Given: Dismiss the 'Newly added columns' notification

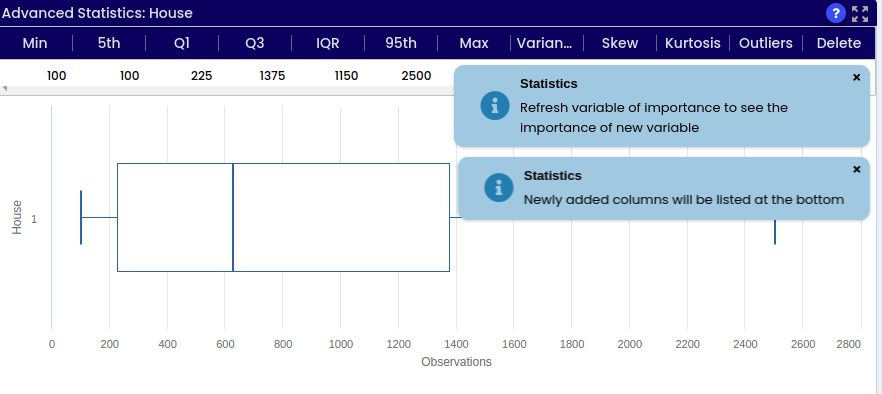Looking at the screenshot, I should pyautogui.click(x=857, y=169).
